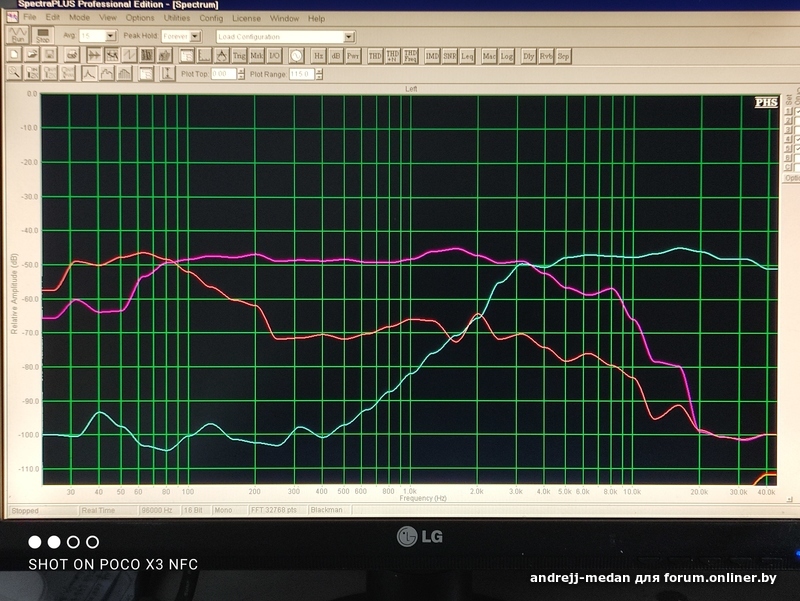Create a new file with New icon
Screen dimensions: 800x601
[x=14, y=55]
